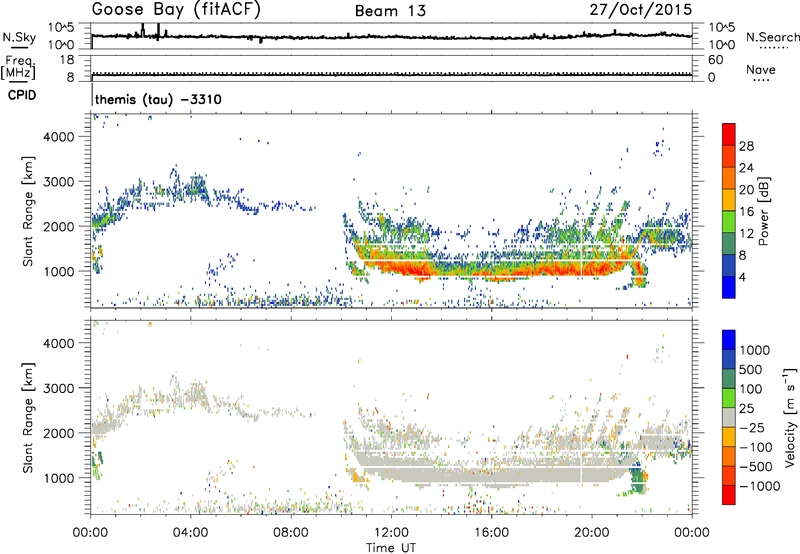Click the green velocity patch near 22:00
The width and height of the screenshot is (800, 554).
coord(638,480)
